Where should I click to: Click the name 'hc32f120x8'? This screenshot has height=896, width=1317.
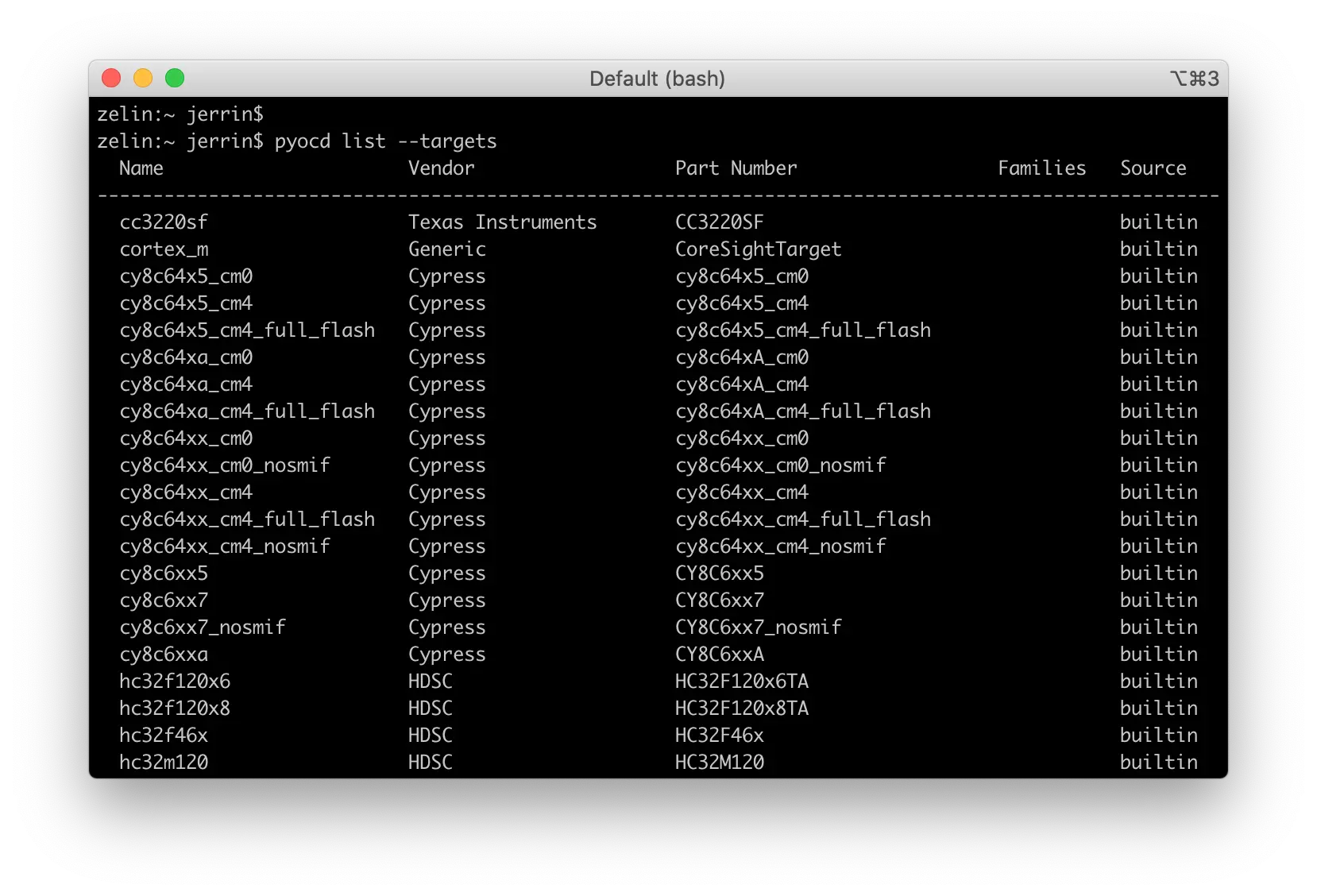pyautogui.click(x=175, y=709)
